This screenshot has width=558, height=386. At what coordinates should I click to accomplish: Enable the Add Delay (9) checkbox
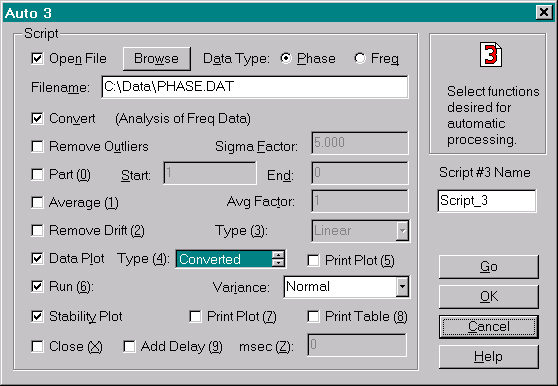129,346
